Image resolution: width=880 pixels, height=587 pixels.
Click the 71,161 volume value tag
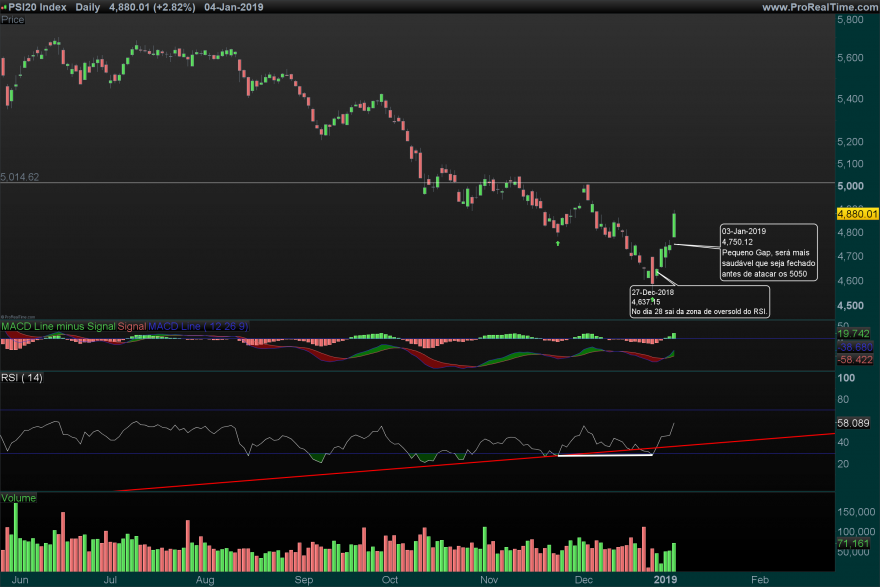pyautogui.click(x=854, y=543)
